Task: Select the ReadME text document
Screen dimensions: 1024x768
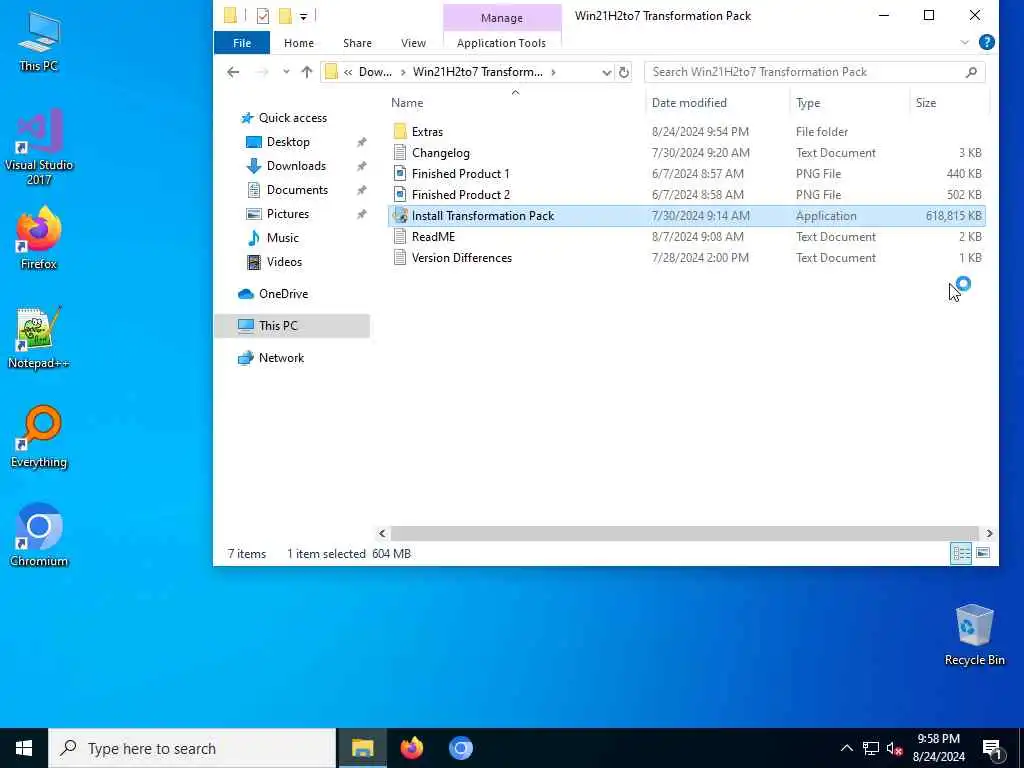Action: point(686,236)
